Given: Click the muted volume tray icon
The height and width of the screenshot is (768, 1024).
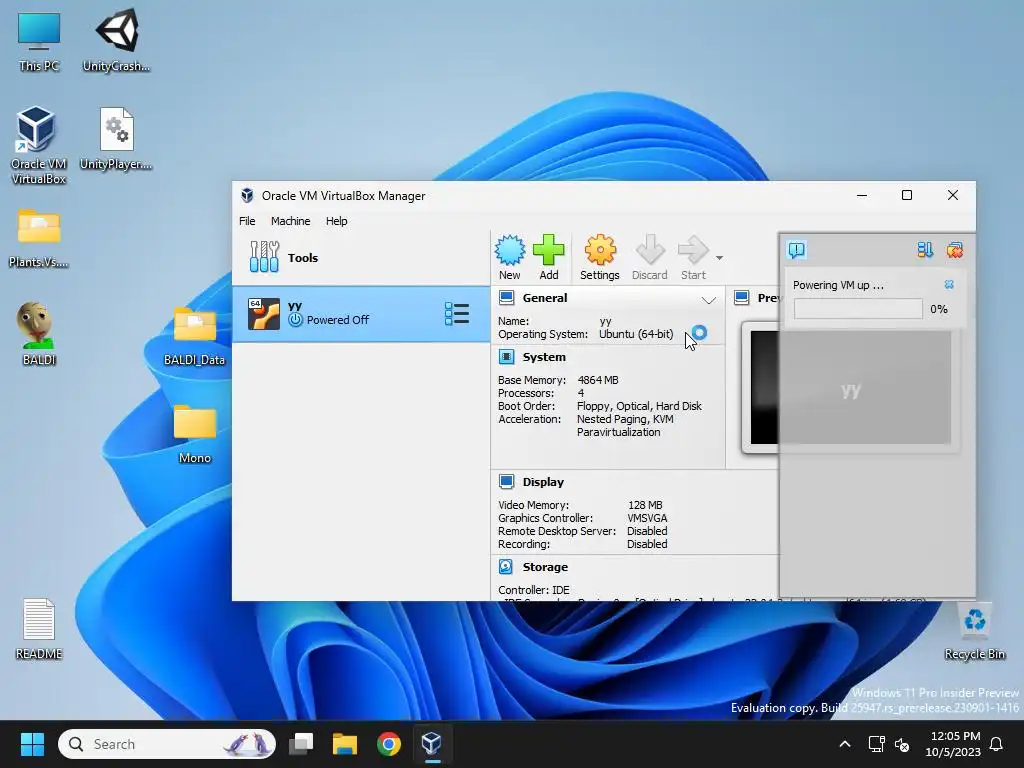Looking at the screenshot, I should pos(902,744).
